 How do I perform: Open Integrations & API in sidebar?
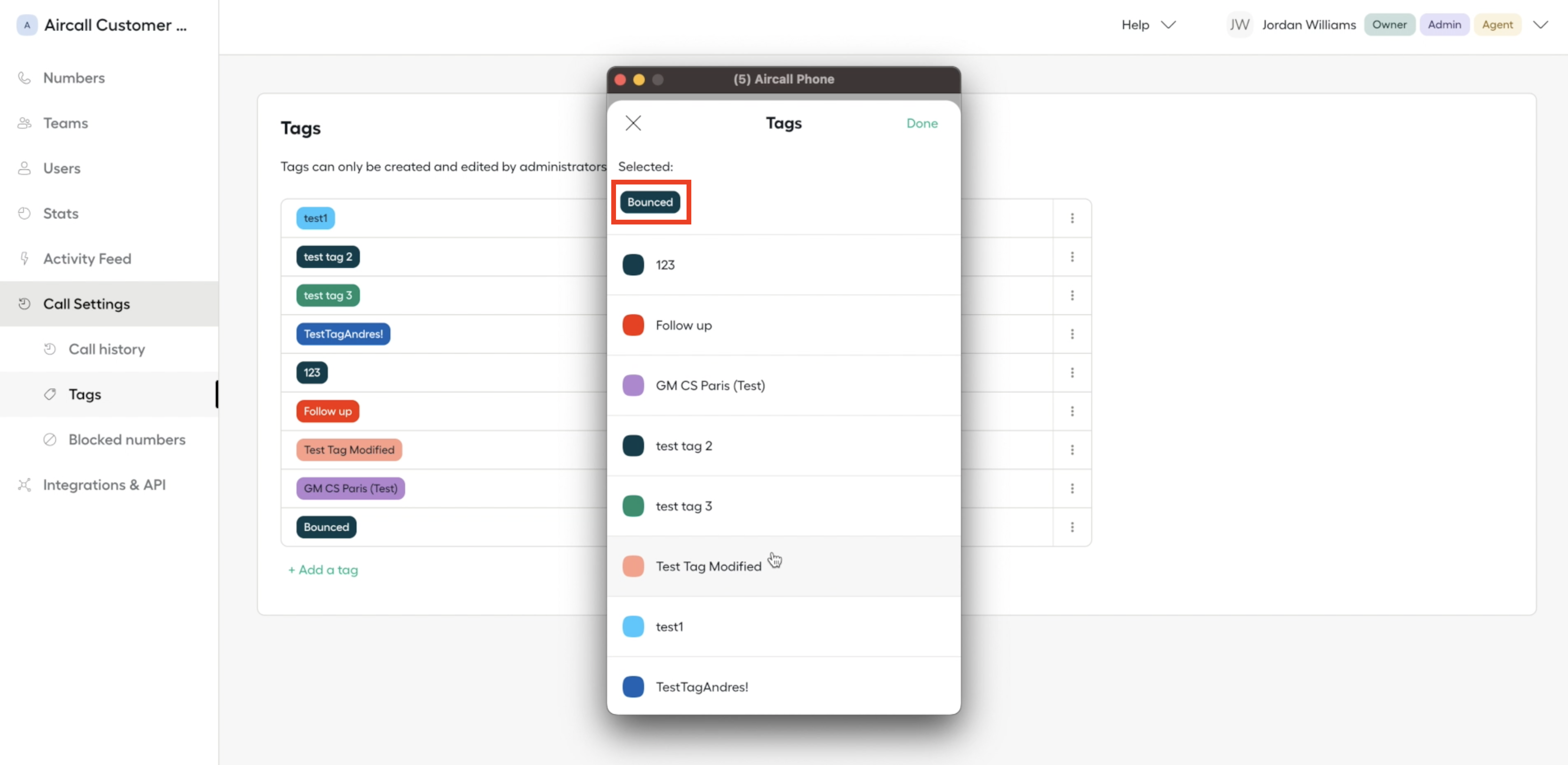(104, 485)
